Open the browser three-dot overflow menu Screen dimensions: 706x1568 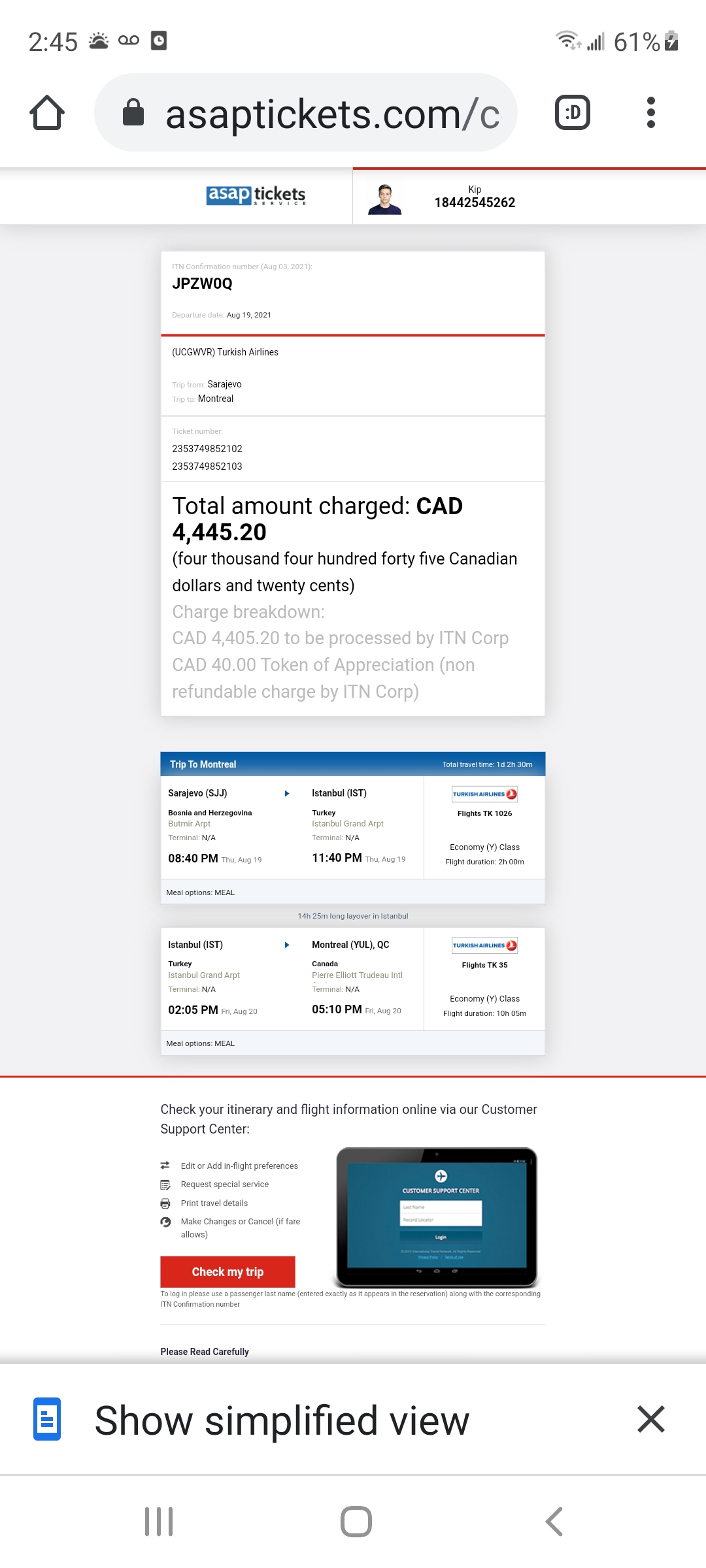pyautogui.click(x=650, y=112)
